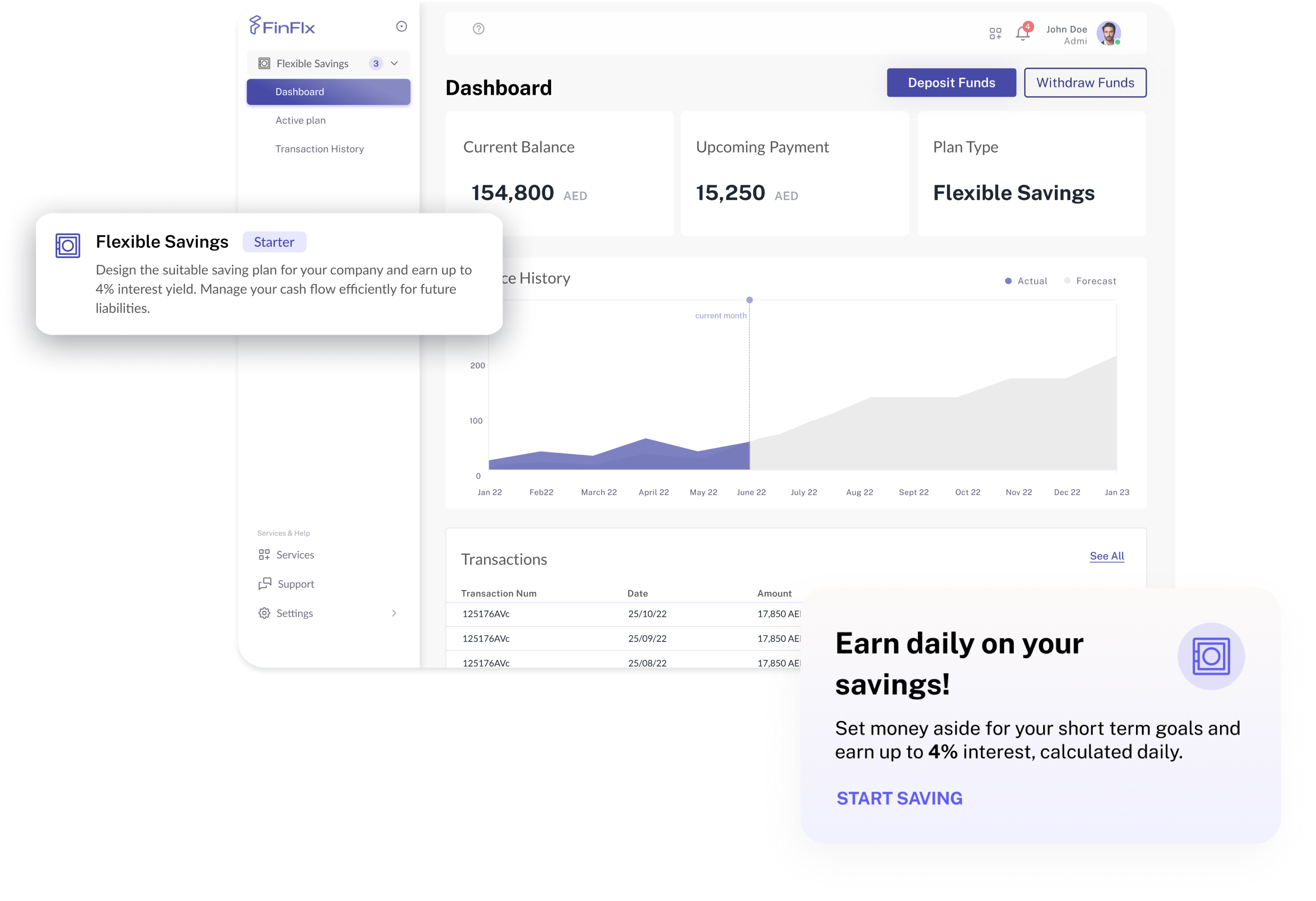Click the Deposit Funds button
Viewport: 1316px width, 901px height.
point(951,82)
